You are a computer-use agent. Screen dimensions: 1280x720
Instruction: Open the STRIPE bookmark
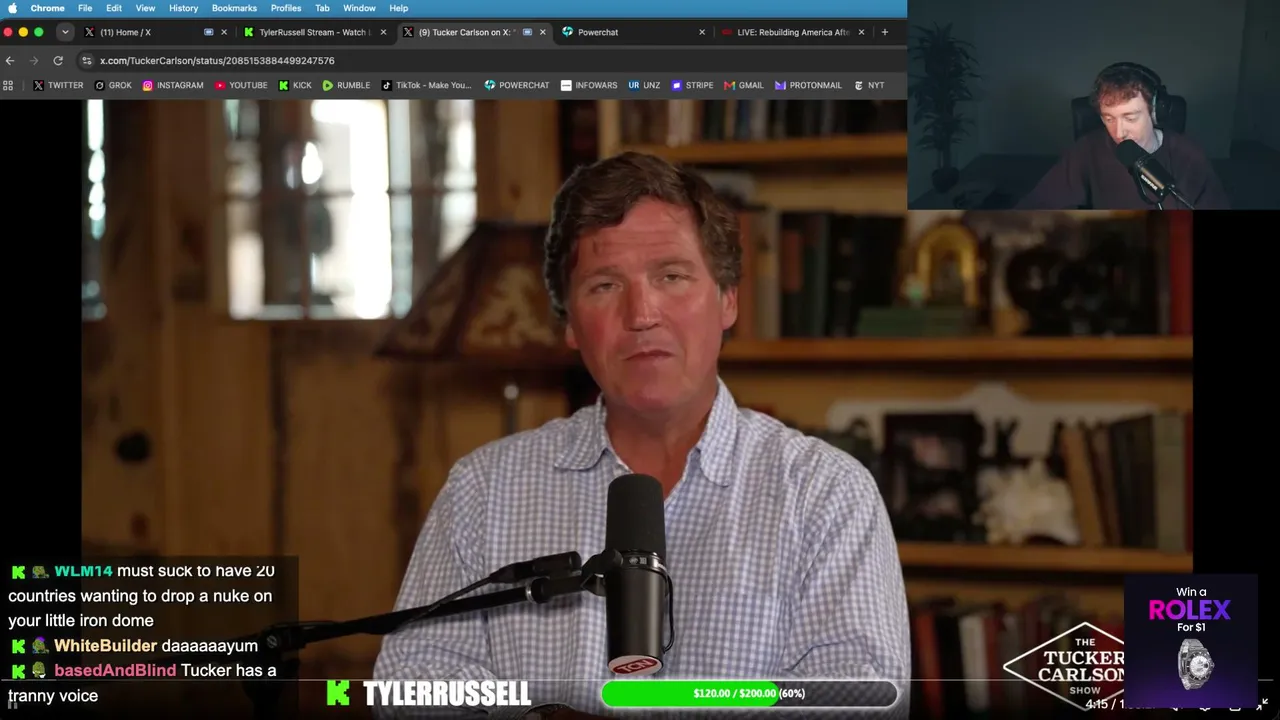pos(692,85)
